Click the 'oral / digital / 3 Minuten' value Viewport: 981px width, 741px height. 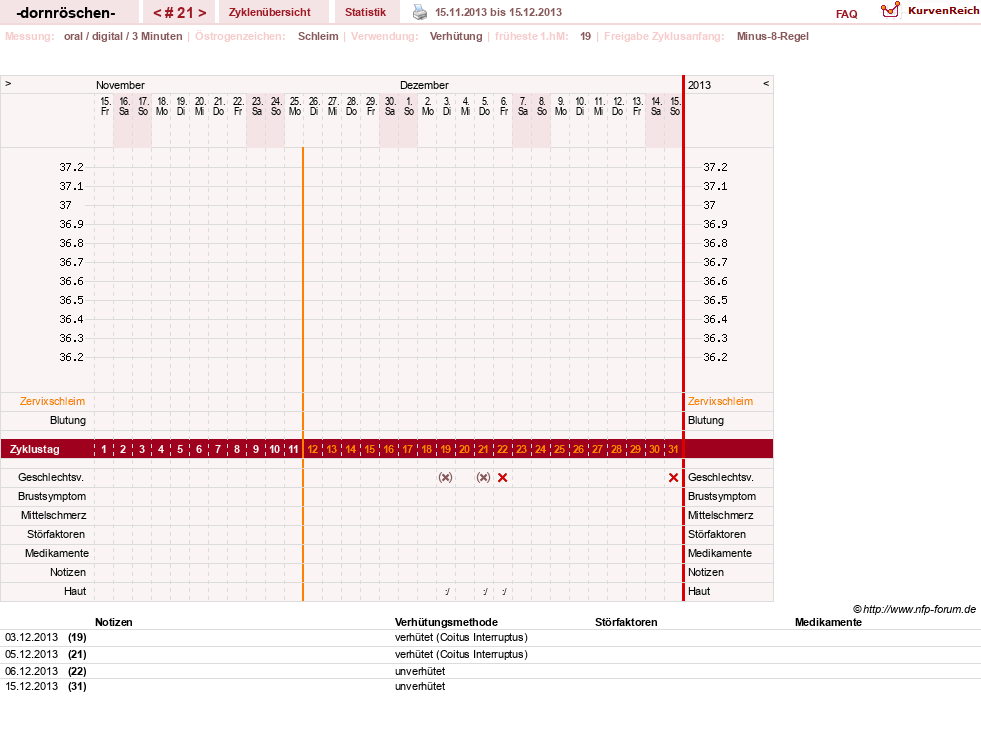point(123,36)
